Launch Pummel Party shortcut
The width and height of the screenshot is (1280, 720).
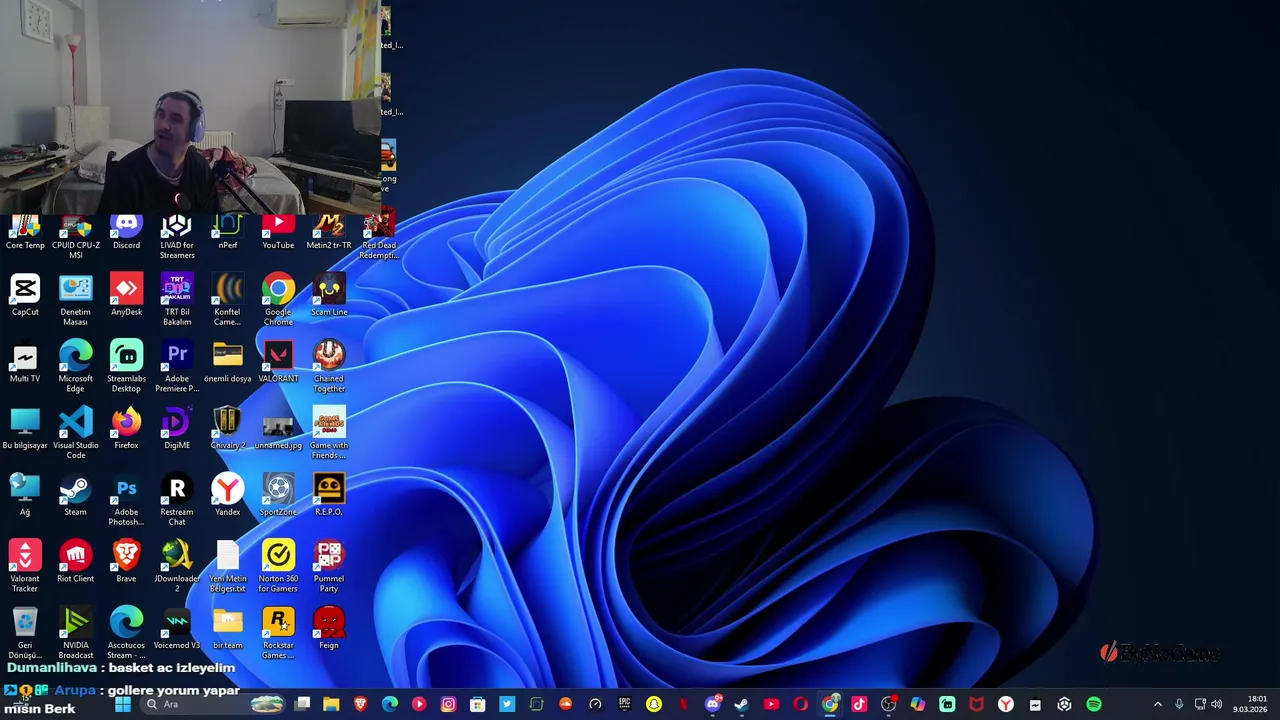tap(329, 567)
